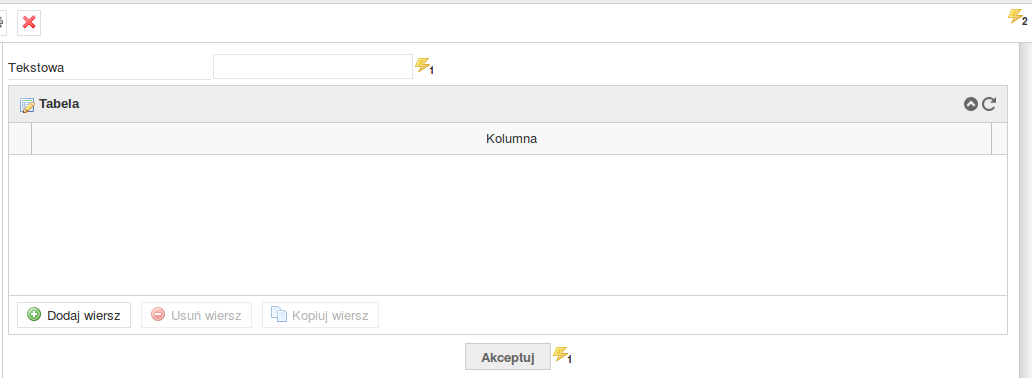Click the Tabela edit-table icon
Viewport: 1032px width, 378px height.
click(27, 105)
